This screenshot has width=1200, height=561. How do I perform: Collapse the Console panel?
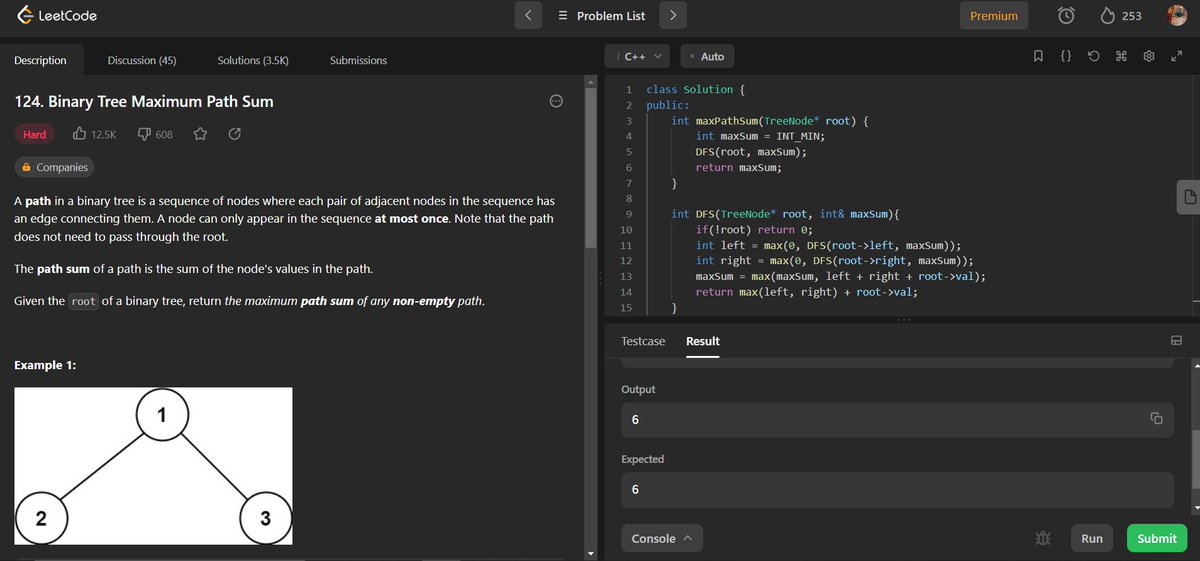coord(662,538)
